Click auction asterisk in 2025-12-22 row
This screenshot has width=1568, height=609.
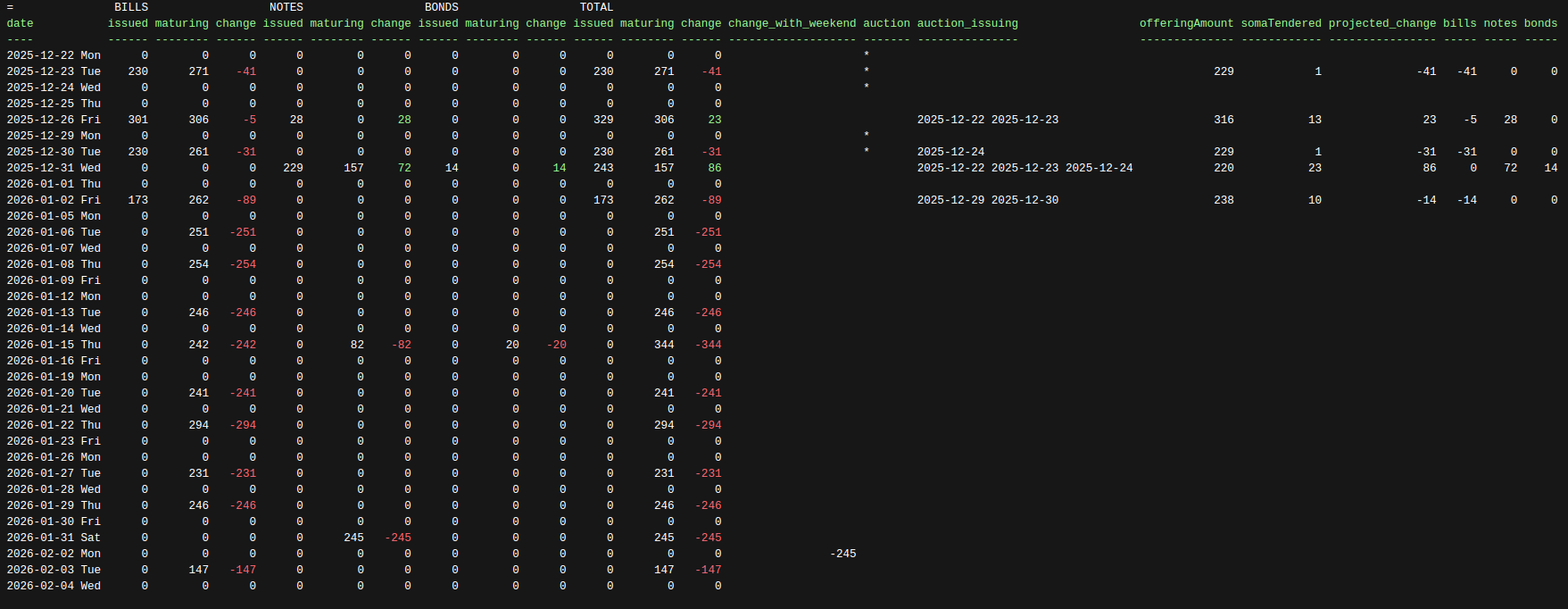point(866,55)
